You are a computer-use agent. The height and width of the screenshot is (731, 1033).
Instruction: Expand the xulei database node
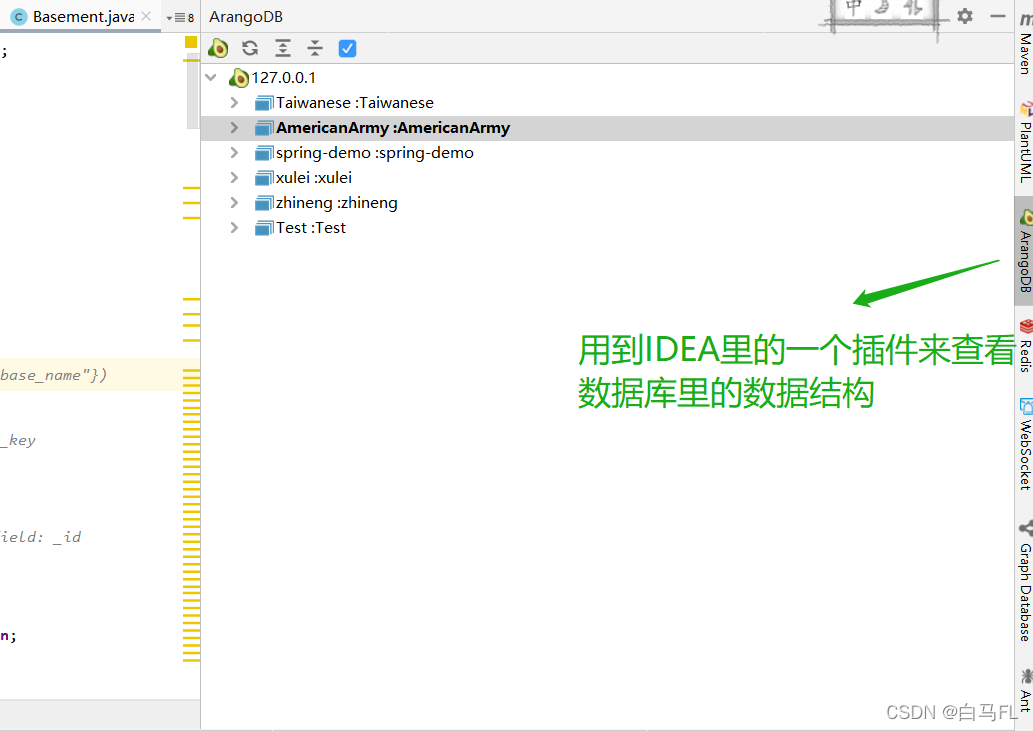point(234,178)
